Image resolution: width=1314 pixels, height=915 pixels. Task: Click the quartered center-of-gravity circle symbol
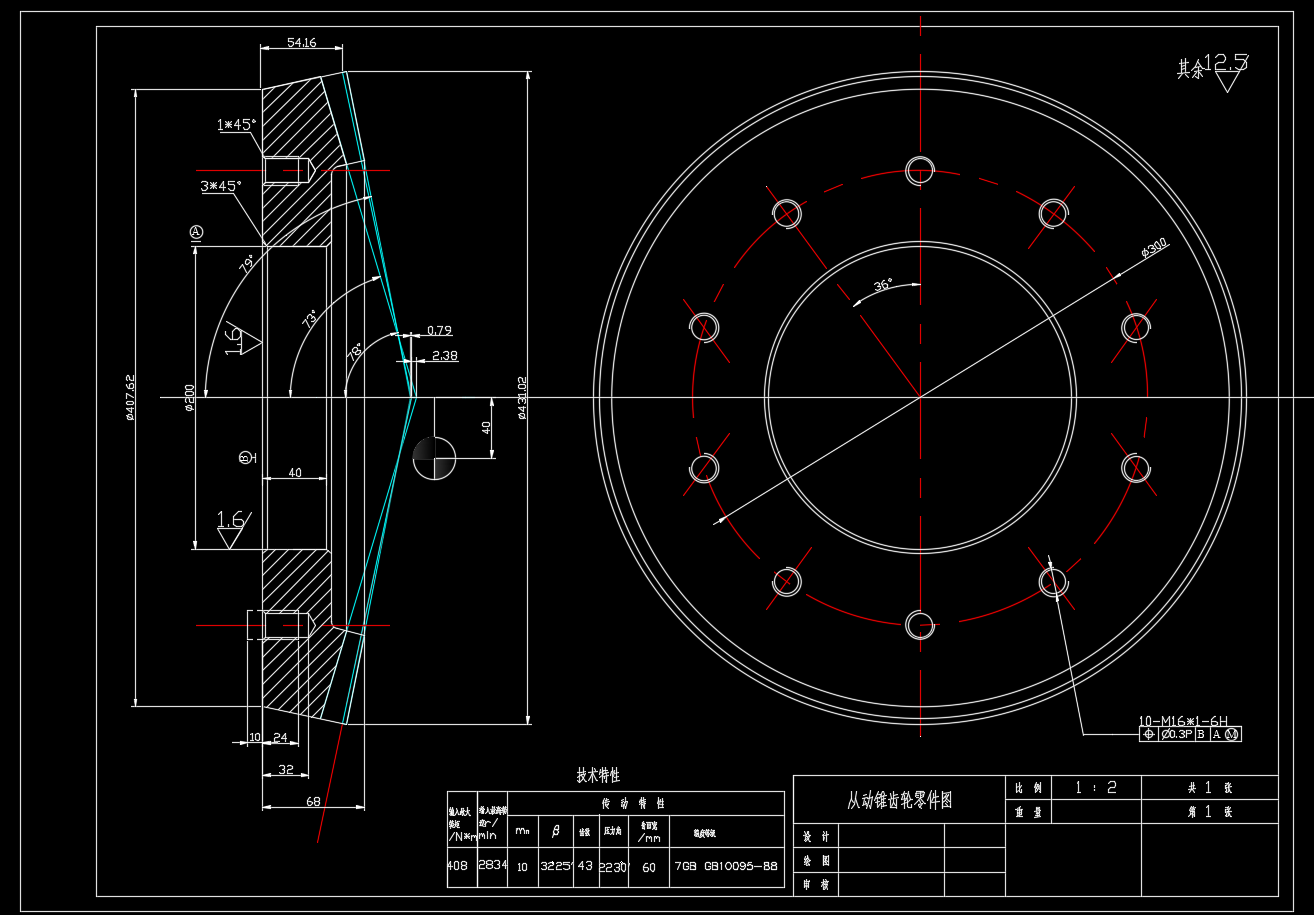434,458
